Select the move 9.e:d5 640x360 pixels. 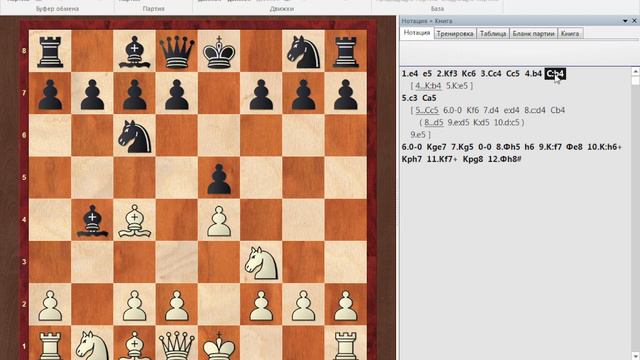(458, 122)
